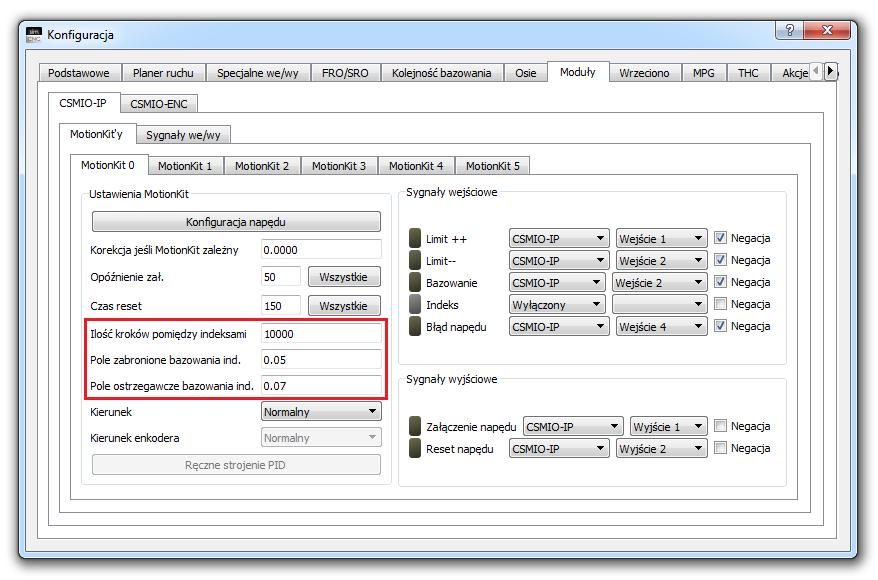This screenshot has width=878, height=580.
Task: Open the Bazowanie module dropdown
Action: coord(557,283)
